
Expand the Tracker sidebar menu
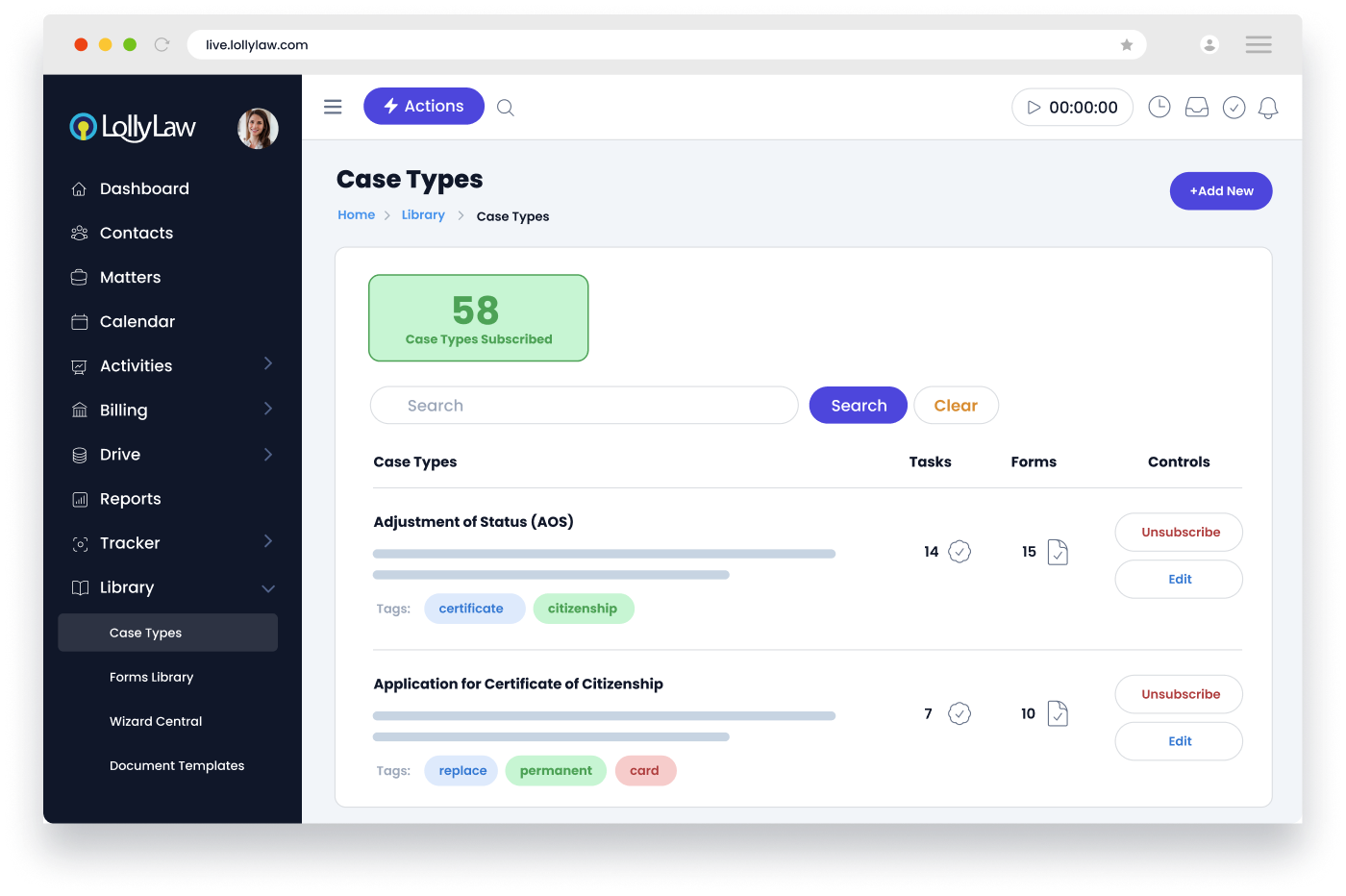point(268,542)
